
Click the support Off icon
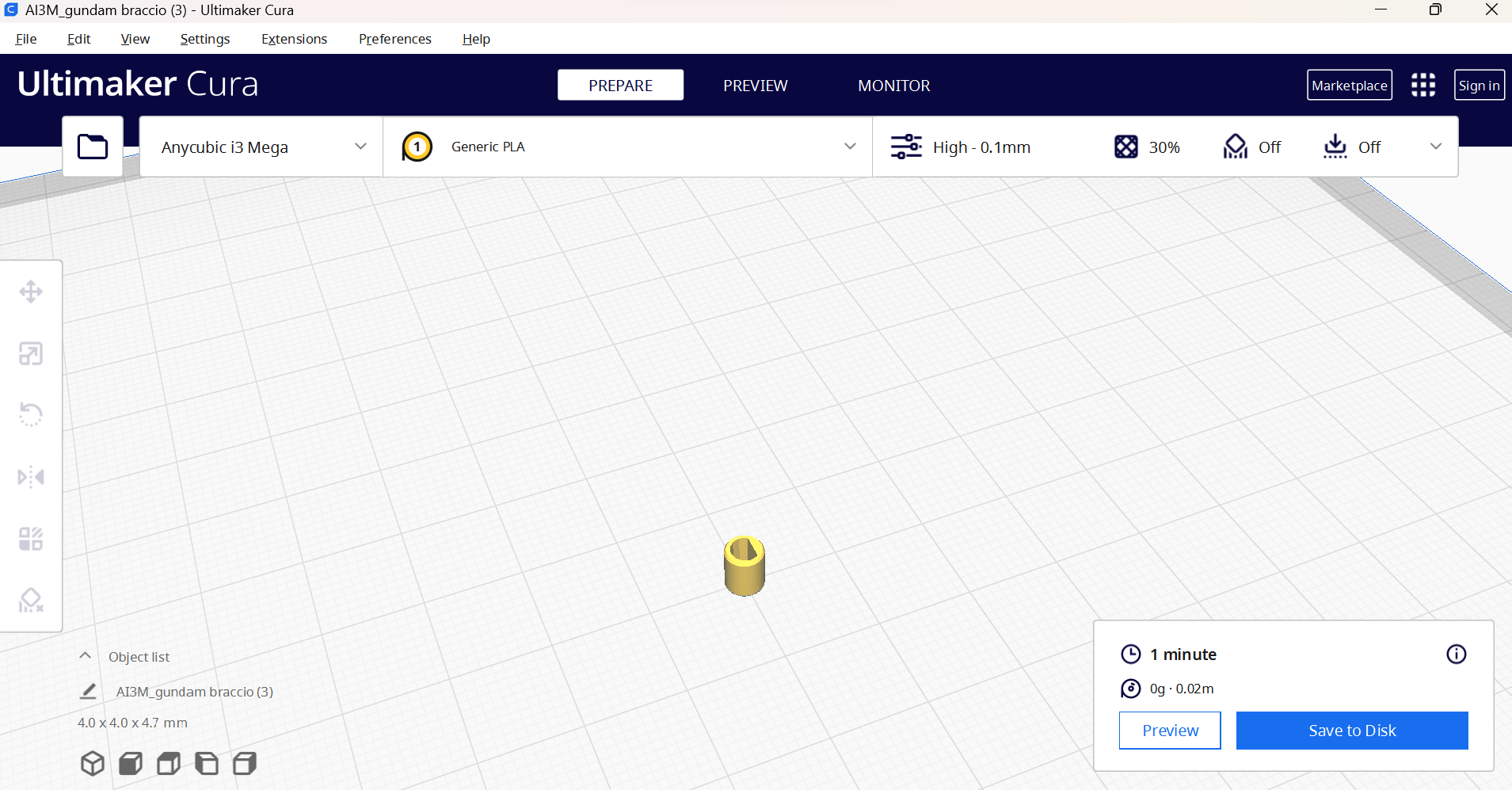(1235, 147)
